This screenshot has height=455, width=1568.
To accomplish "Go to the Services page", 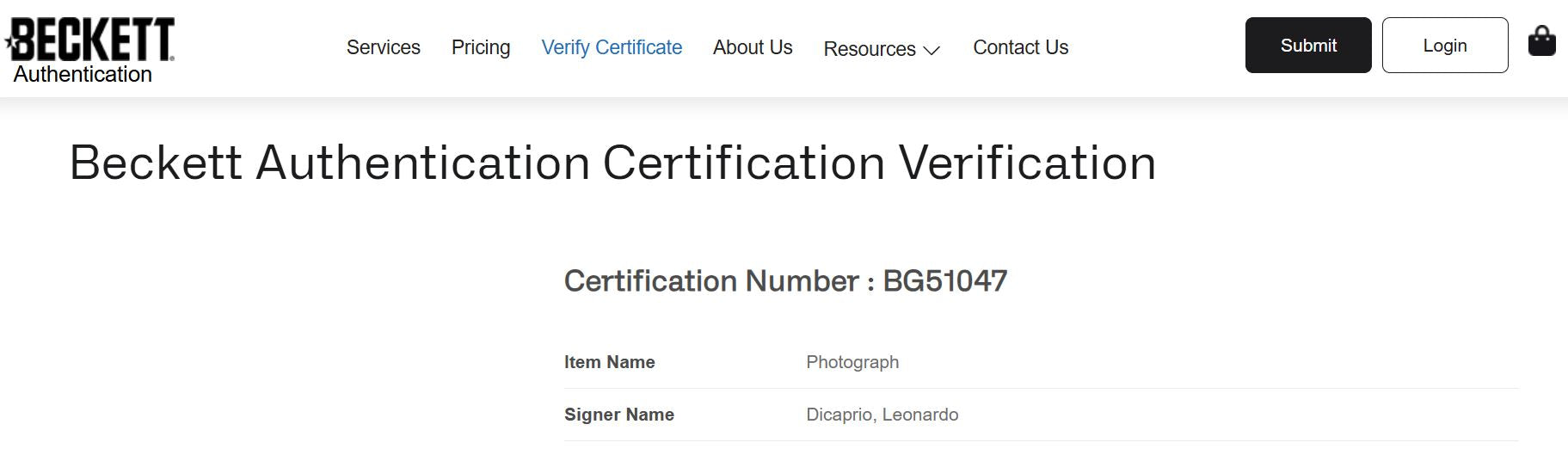I will [384, 47].
